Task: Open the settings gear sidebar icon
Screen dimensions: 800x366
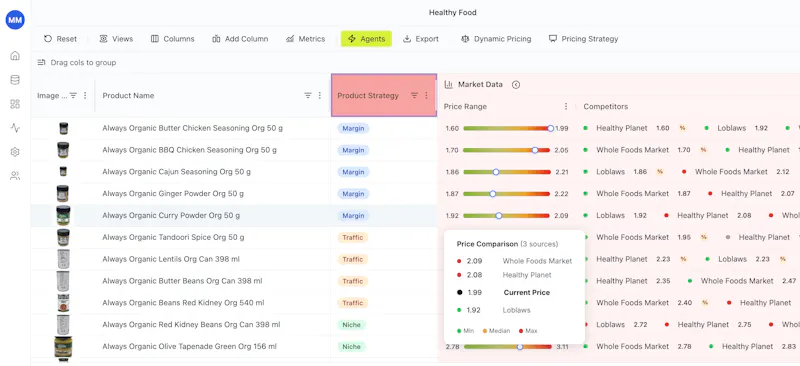Action: coord(15,152)
